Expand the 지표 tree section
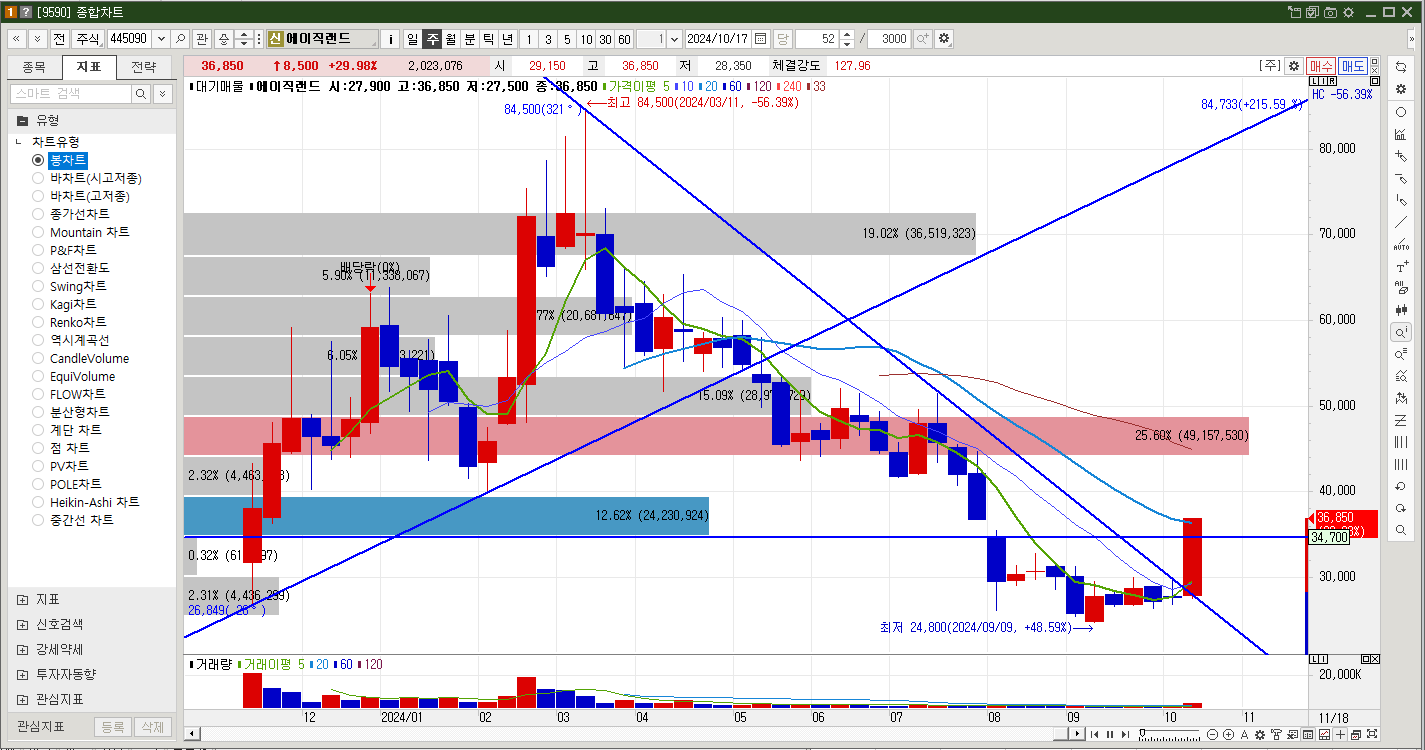This screenshot has width=1425, height=750. (22, 599)
